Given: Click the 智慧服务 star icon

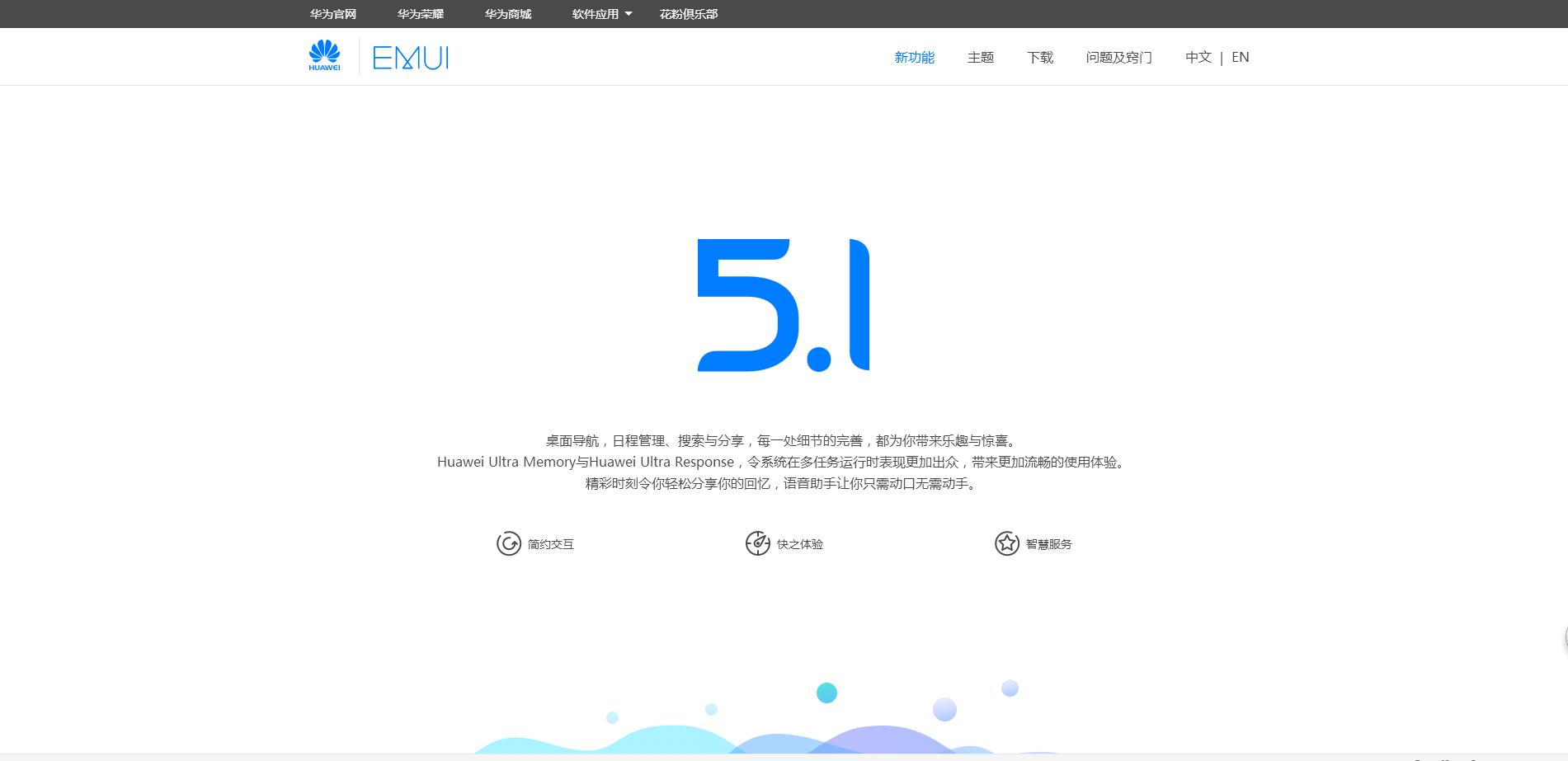Looking at the screenshot, I should (1008, 544).
